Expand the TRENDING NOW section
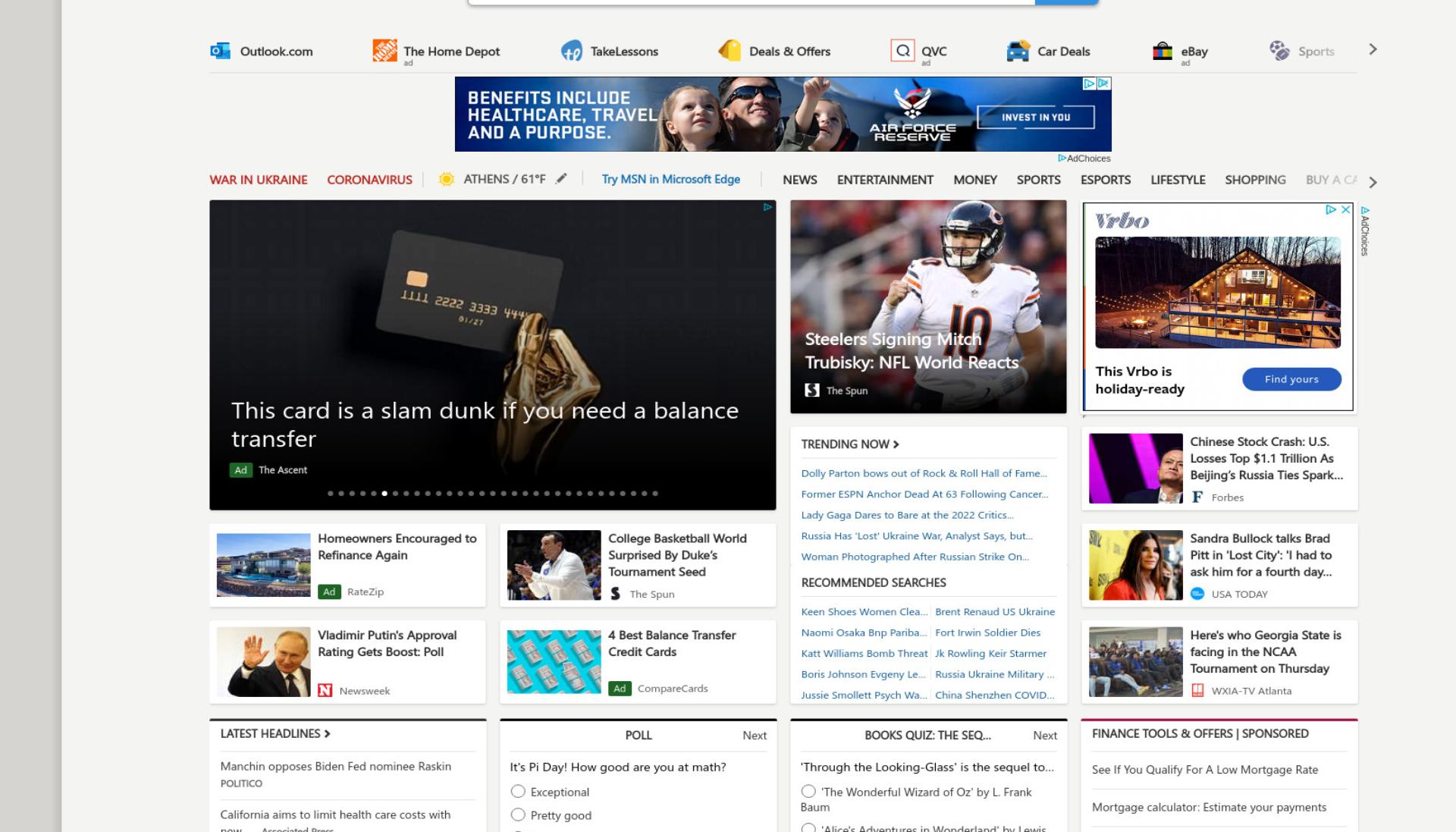 tap(850, 444)
